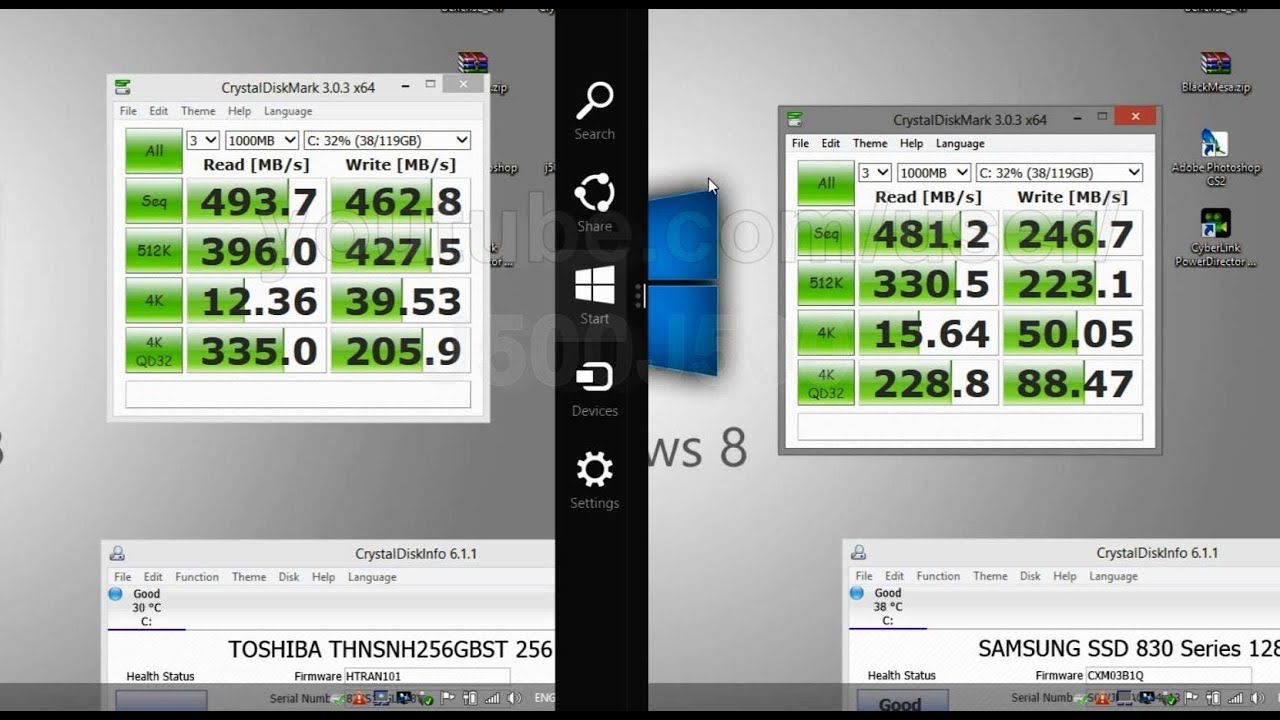Click the 4K QD32 write value 205.9

pos(401,350)
